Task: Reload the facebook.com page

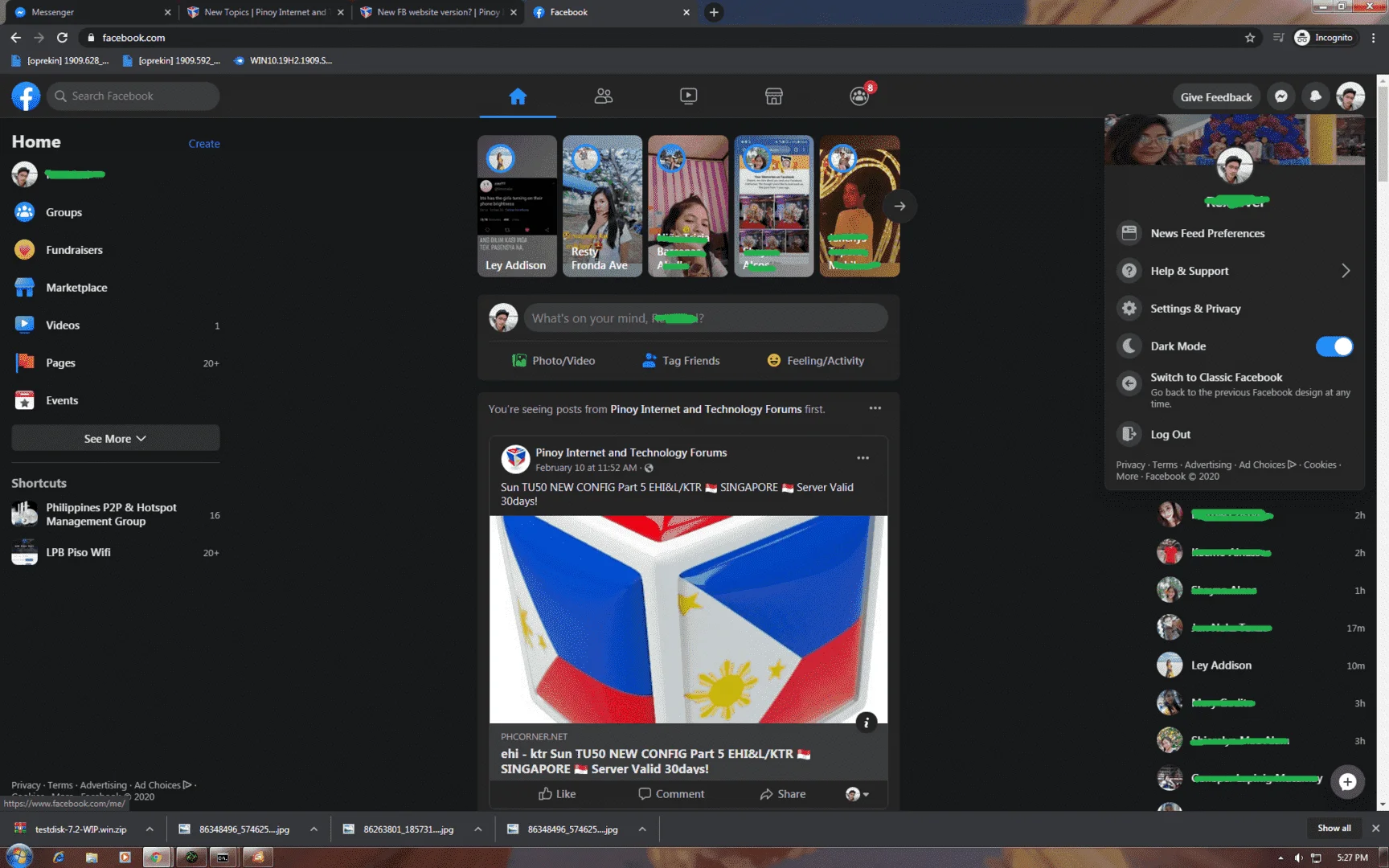Action: [62, 38]
